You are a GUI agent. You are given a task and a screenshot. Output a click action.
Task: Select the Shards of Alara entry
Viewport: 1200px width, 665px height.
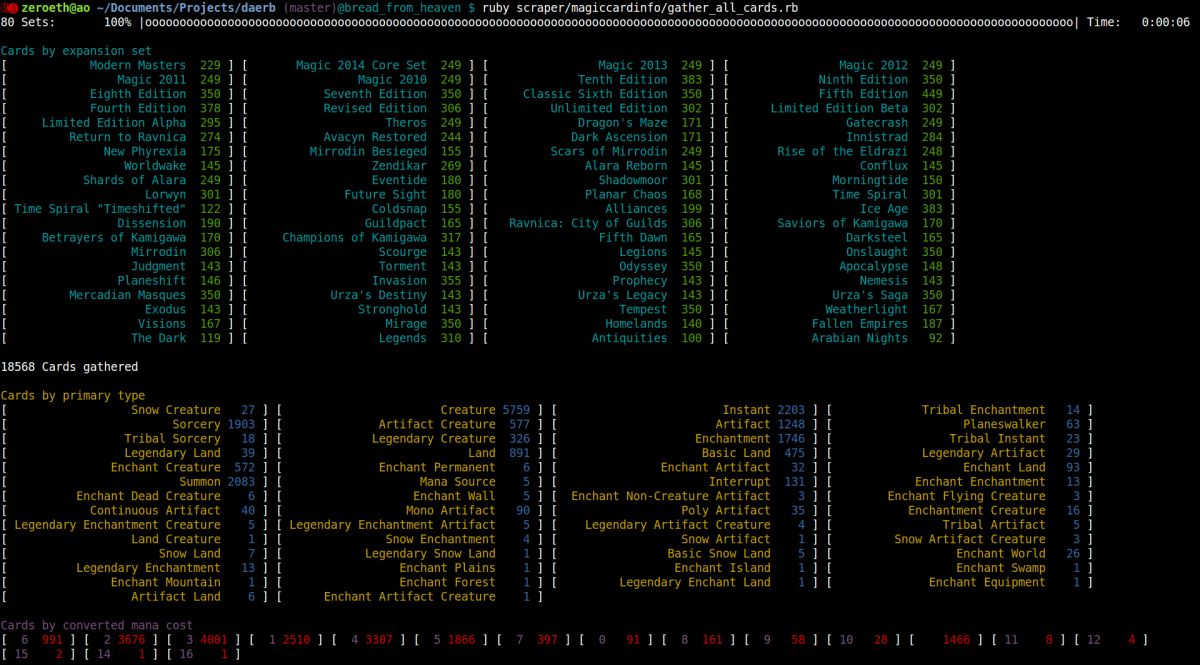(152, 181)
